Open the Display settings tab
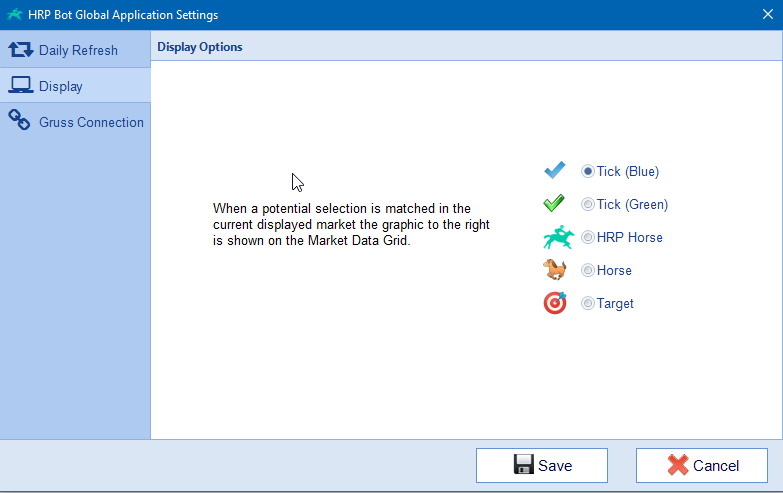 (75, 85)
